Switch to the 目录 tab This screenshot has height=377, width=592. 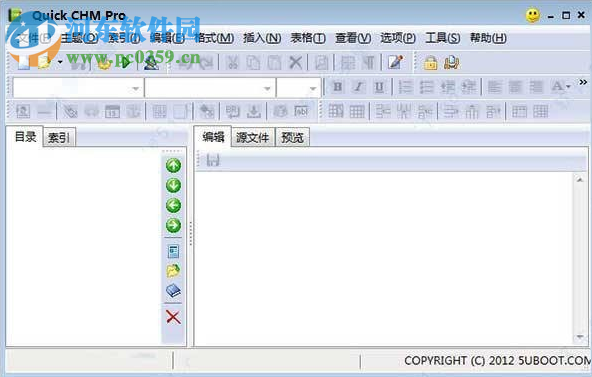25,137
